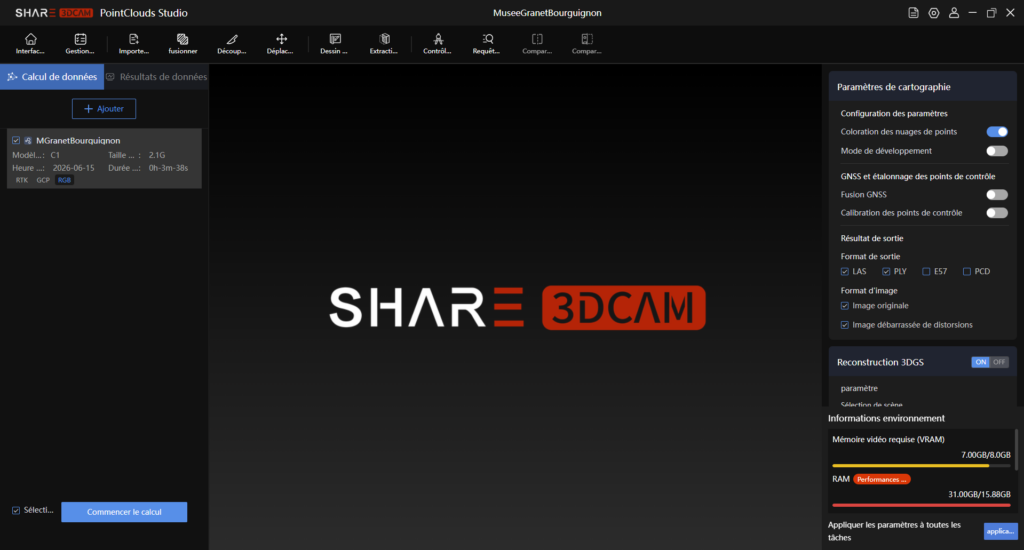Click the applica... apply button
The width and height of the screenshot is (1024, 550).
pos(1000,531)
